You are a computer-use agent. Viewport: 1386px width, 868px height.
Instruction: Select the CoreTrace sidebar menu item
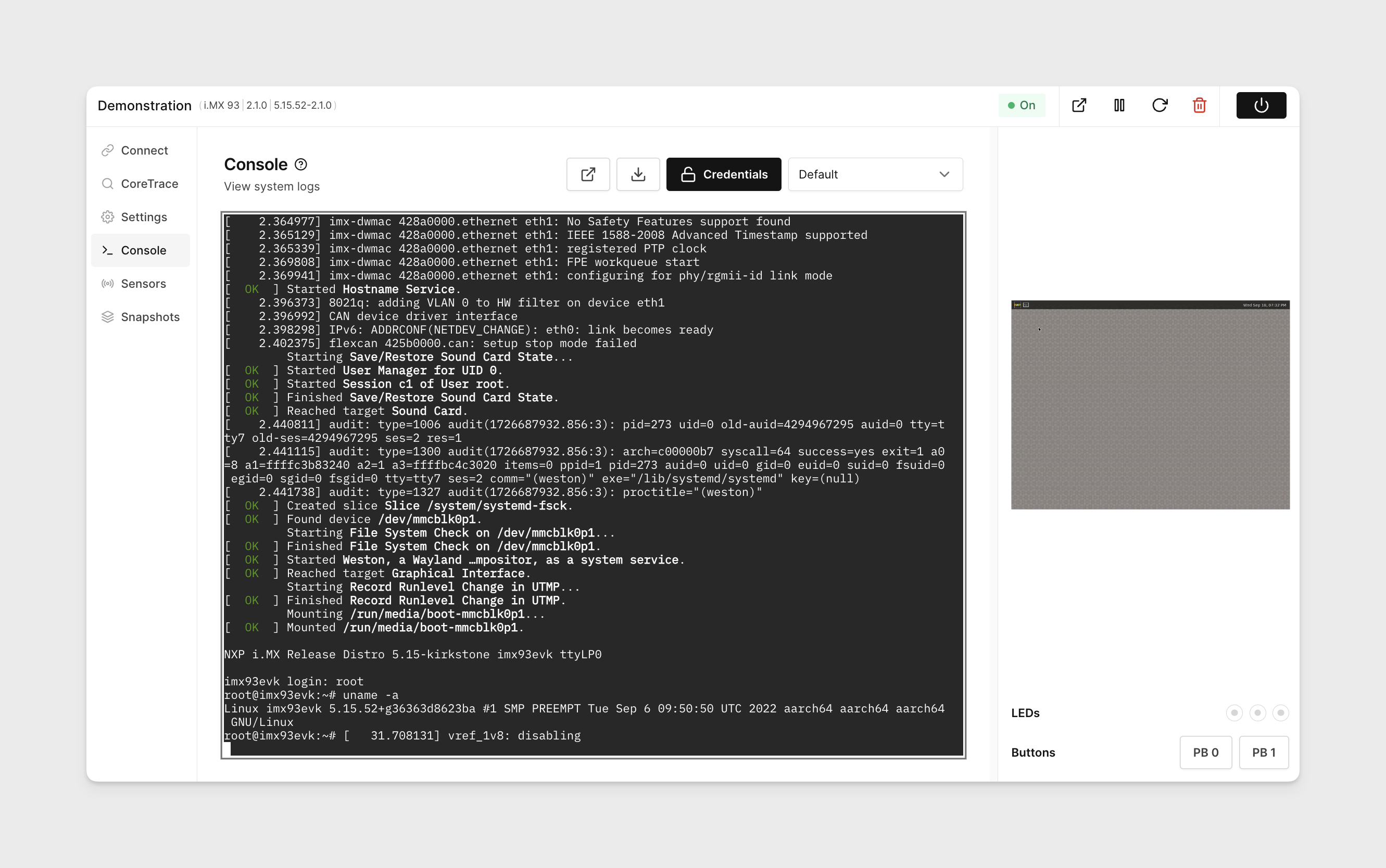pyautogui.click(x=149, y=183)
